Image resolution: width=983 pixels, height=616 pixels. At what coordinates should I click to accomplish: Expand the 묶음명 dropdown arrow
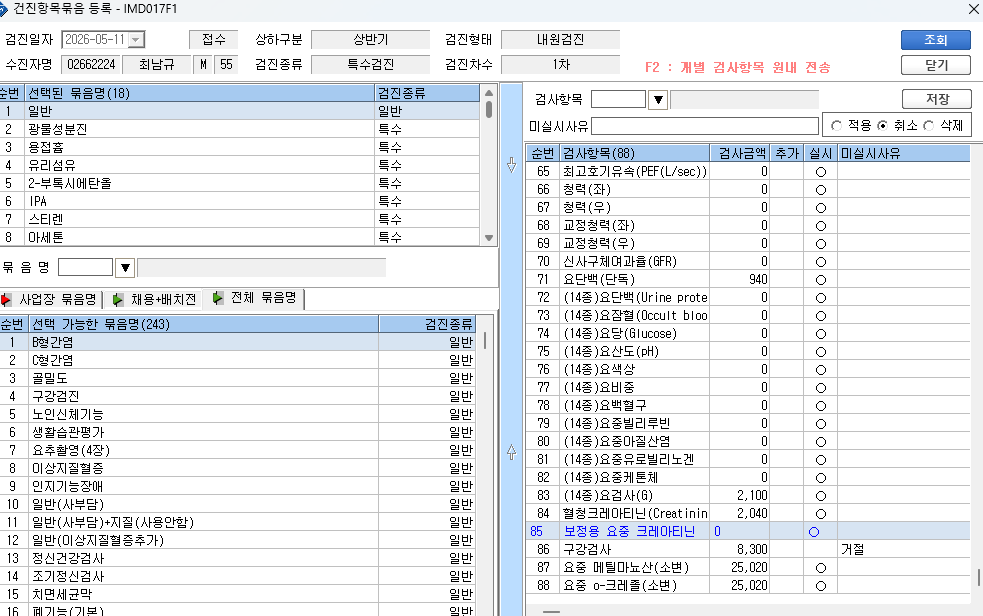tap(125, 268)
